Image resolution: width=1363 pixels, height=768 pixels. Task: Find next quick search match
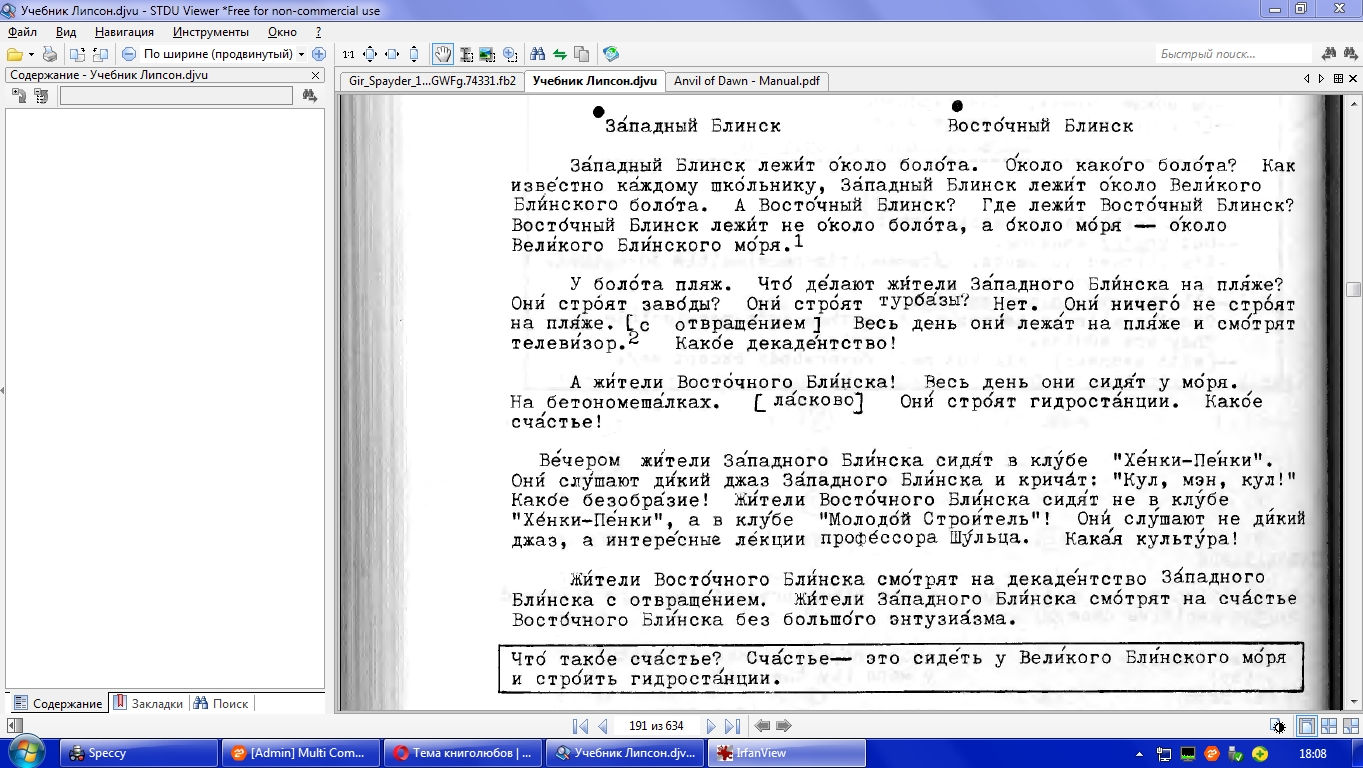pyautogui.click(x=1349, y=54)
